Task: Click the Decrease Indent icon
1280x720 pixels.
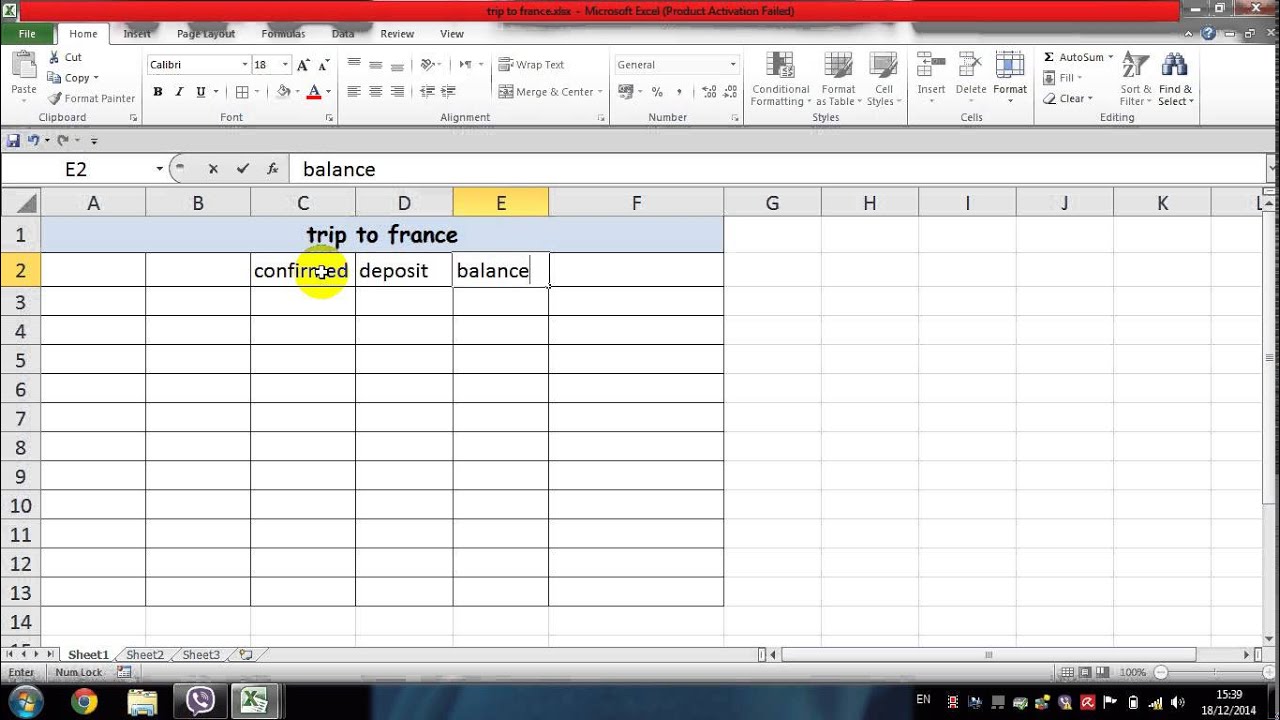Action: tap(427, 92)
